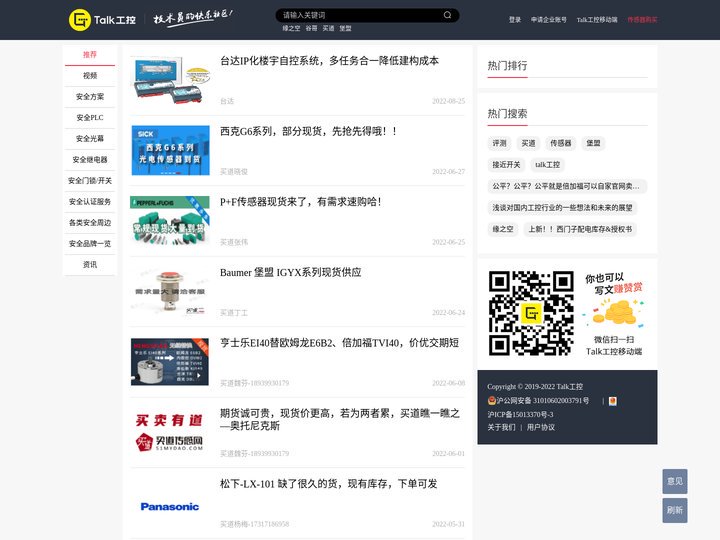Click the gold coins reward illustration
The image size is (720, 540).
[614, 313]
